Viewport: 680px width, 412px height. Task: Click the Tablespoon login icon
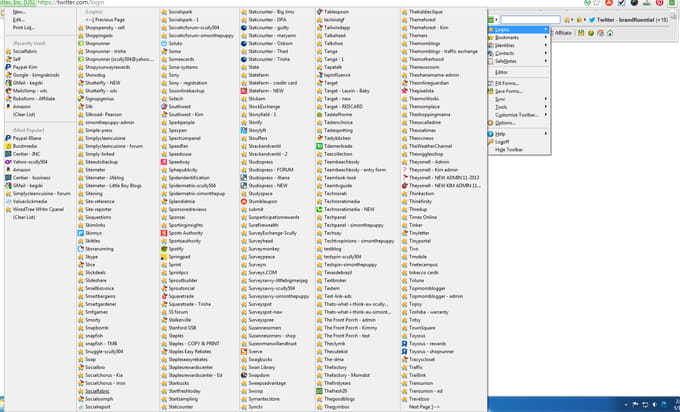coord(320,12)
